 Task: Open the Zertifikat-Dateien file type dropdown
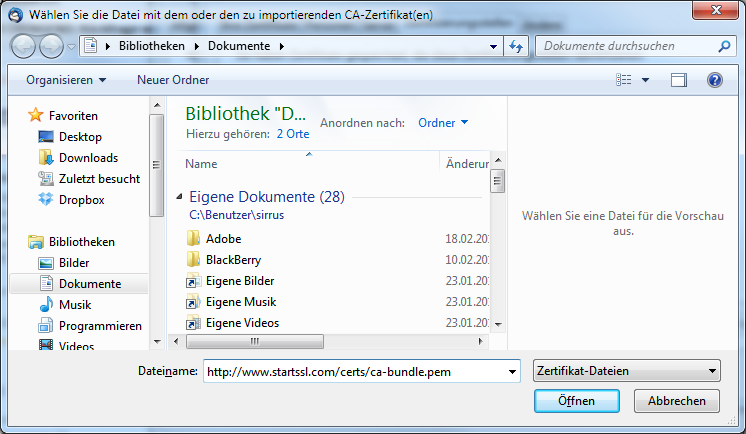pos(627,371)
